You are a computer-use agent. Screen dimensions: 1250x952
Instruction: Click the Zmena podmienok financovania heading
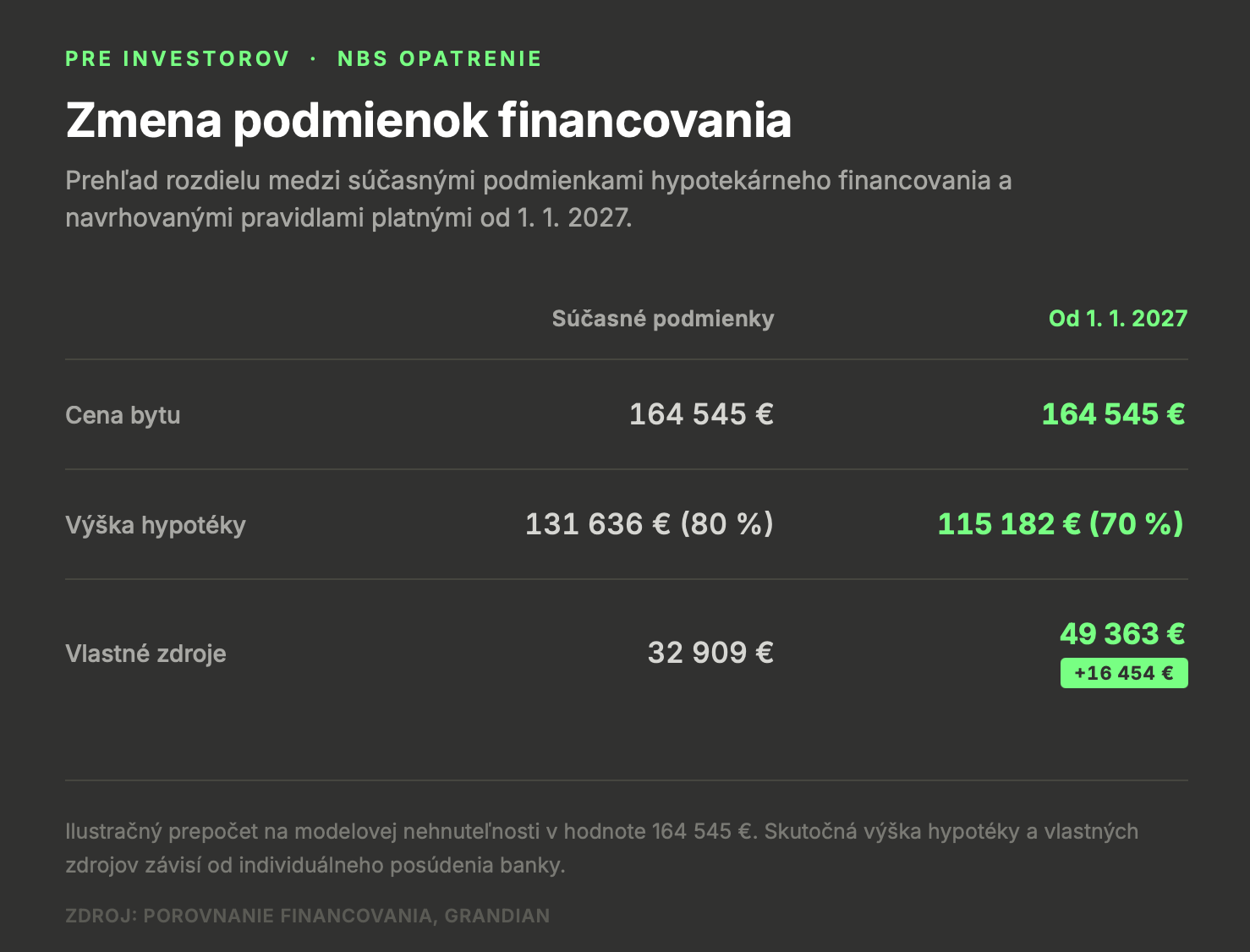(429, 120)
